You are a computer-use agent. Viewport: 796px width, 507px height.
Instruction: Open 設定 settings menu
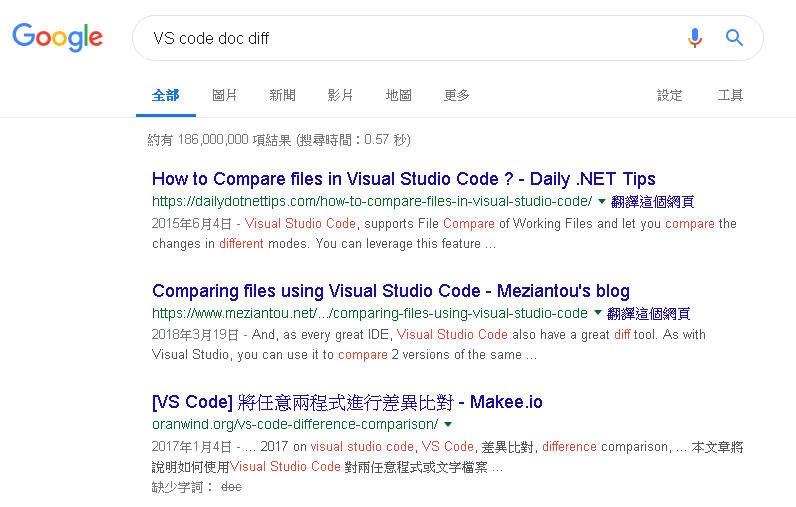pyautogui.click(x=670, y=95)
